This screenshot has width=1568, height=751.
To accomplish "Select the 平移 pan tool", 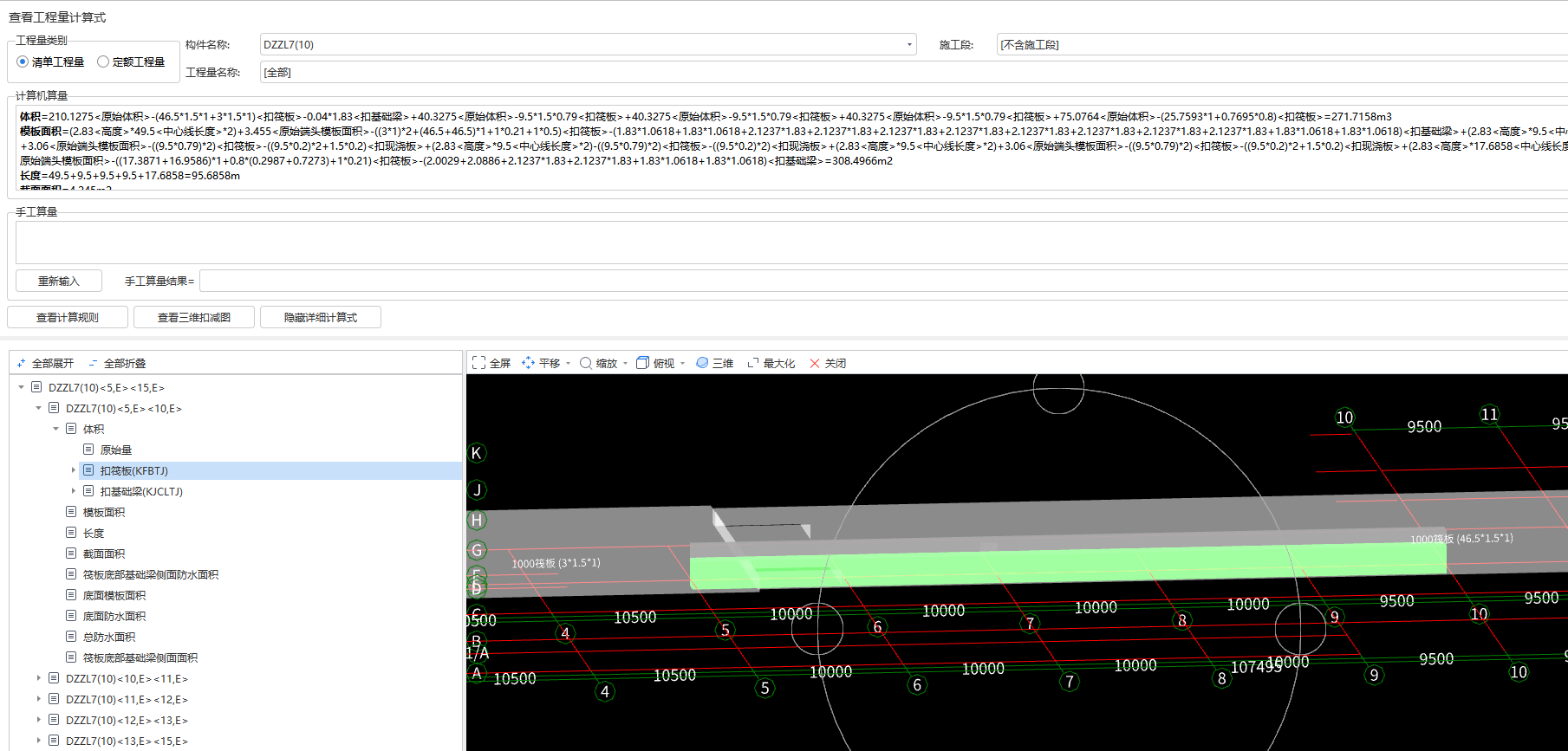I will [540, 363].
